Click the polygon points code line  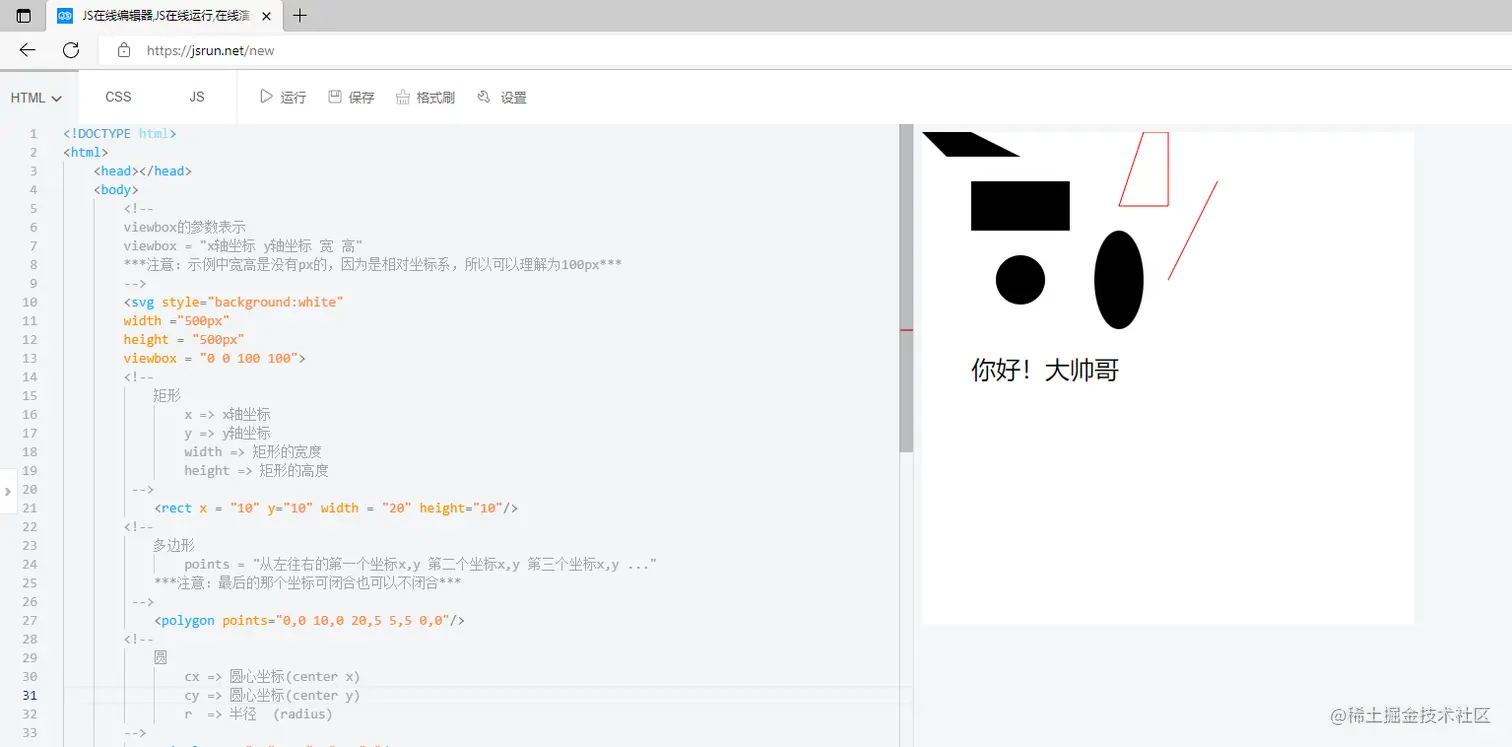tap(309, 620)
